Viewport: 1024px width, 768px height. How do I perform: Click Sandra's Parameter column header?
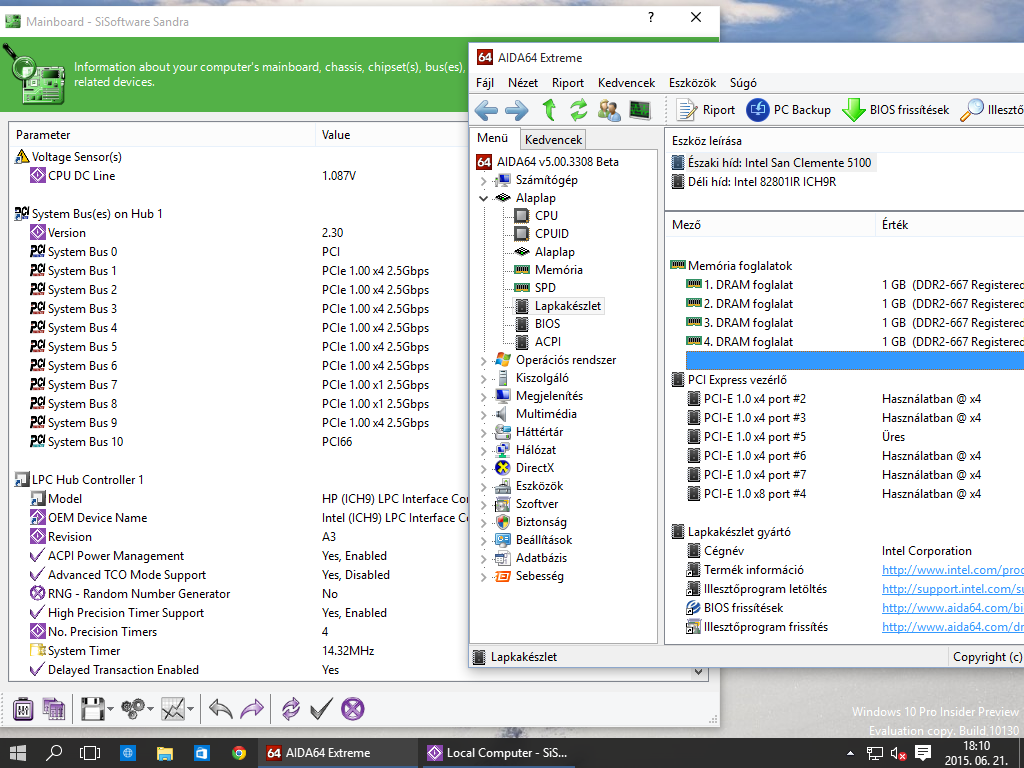pyautogui.click(x=162, y=135)
